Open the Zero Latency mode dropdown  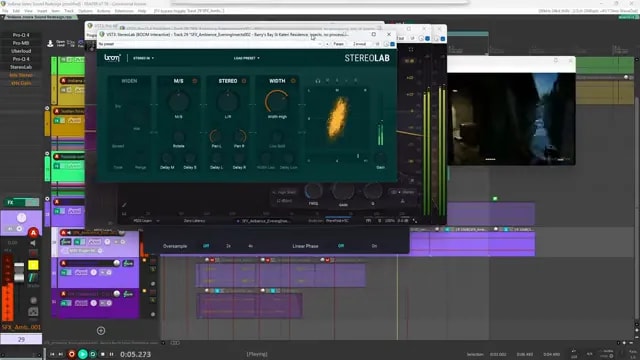click(194, 221)
